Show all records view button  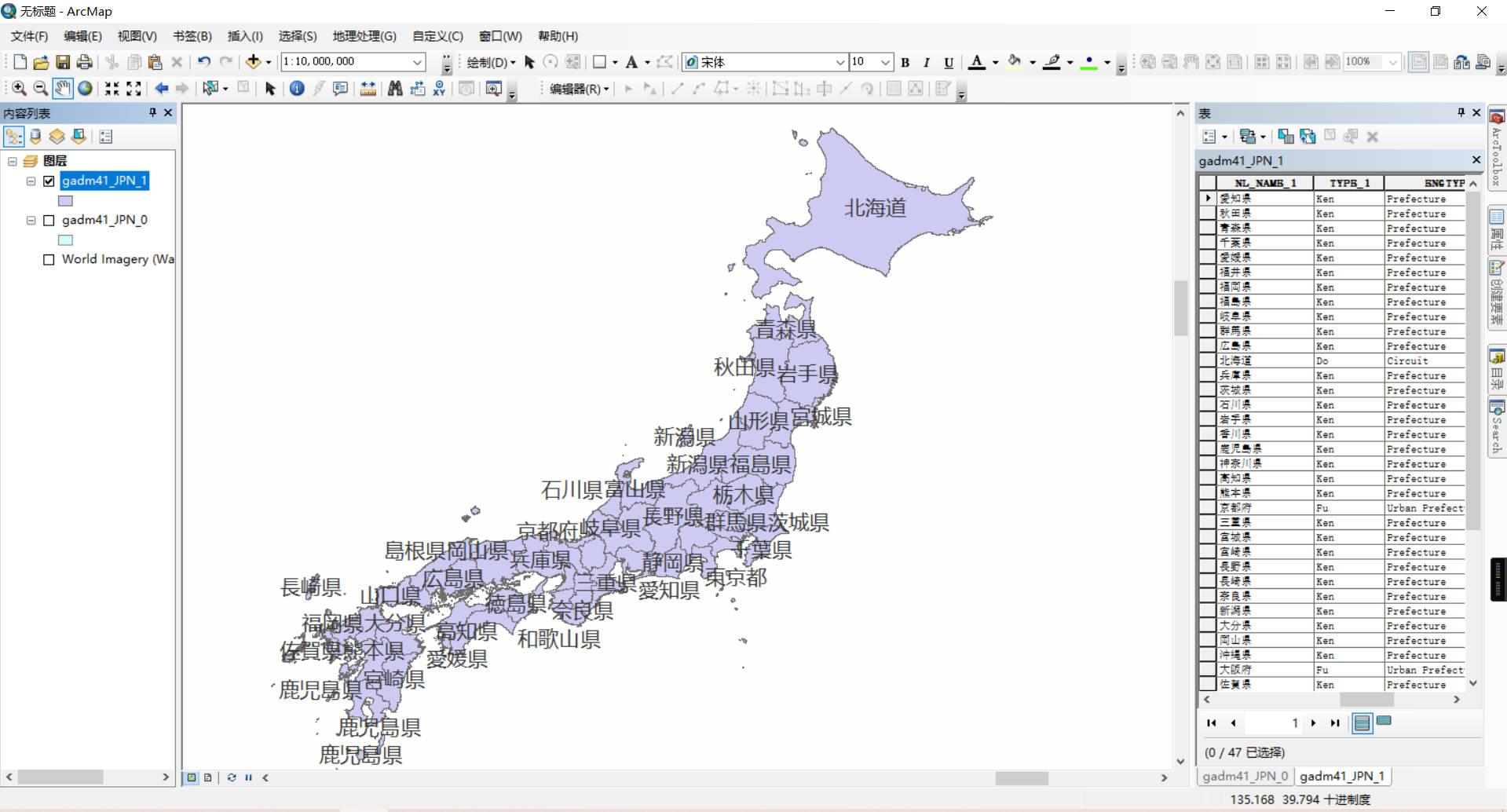pyautogui.click(x=1363, y=722)
